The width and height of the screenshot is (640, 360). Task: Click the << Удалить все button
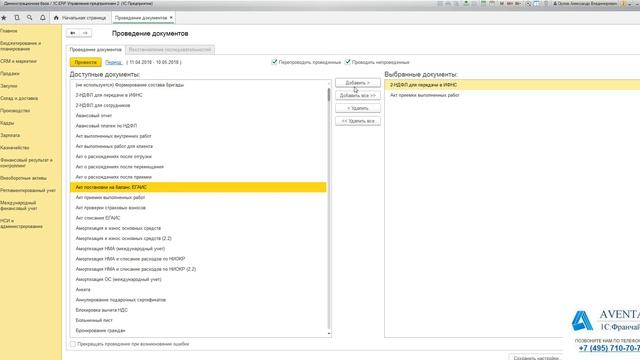pos(358,121)
